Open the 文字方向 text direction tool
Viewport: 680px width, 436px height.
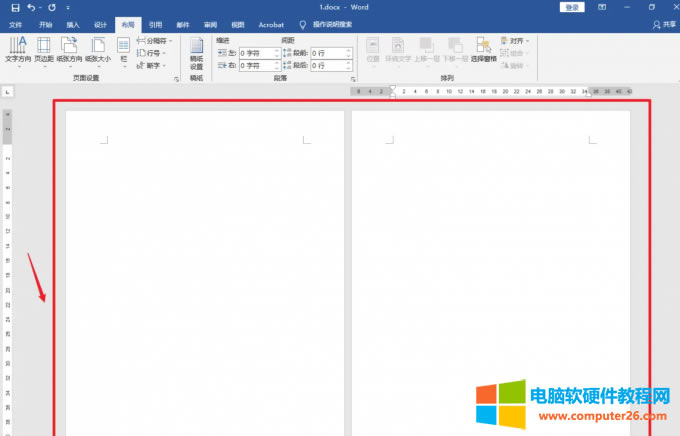tap(18, 52)
